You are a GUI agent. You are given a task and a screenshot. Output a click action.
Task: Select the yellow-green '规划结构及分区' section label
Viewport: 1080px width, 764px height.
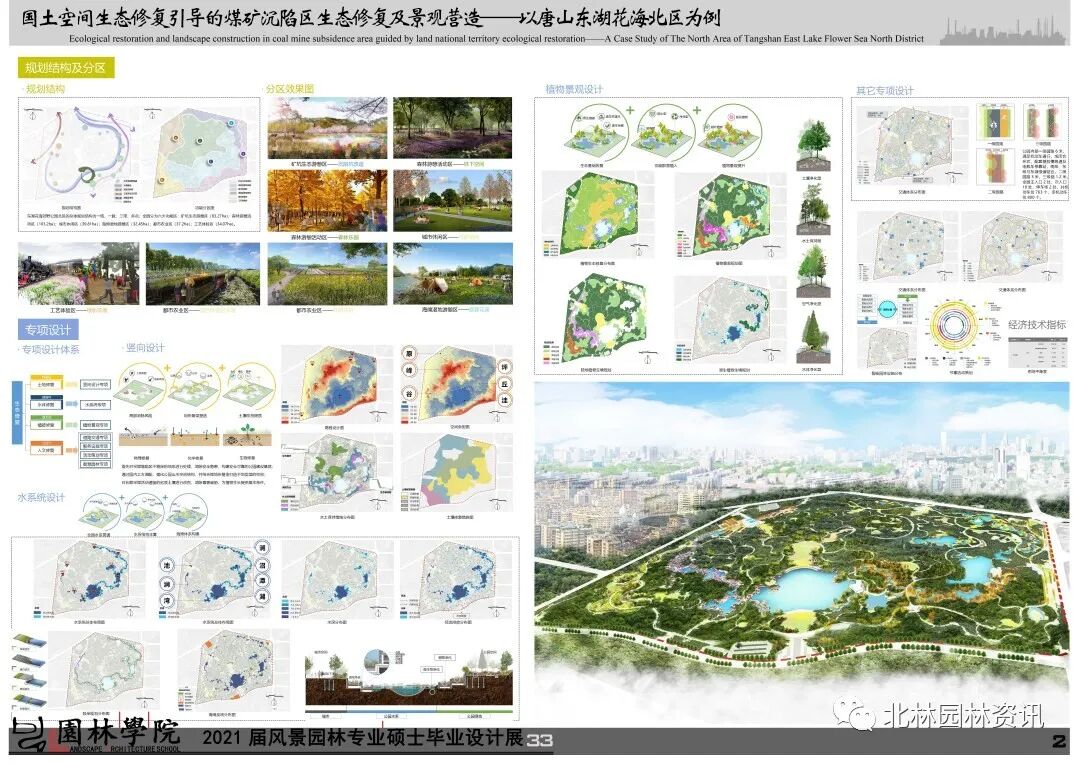65,68
